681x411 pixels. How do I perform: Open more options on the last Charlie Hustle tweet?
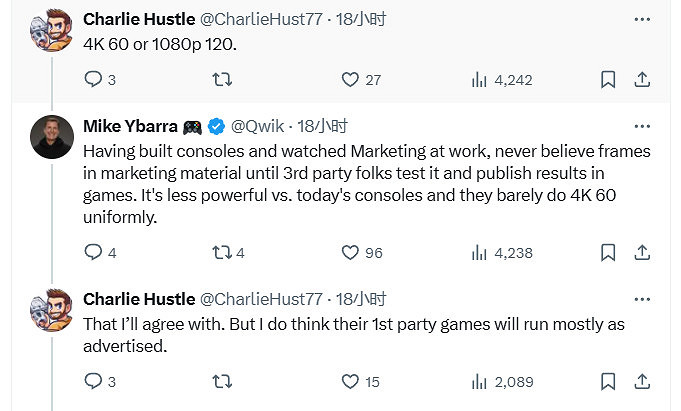(x=642, y=299)
